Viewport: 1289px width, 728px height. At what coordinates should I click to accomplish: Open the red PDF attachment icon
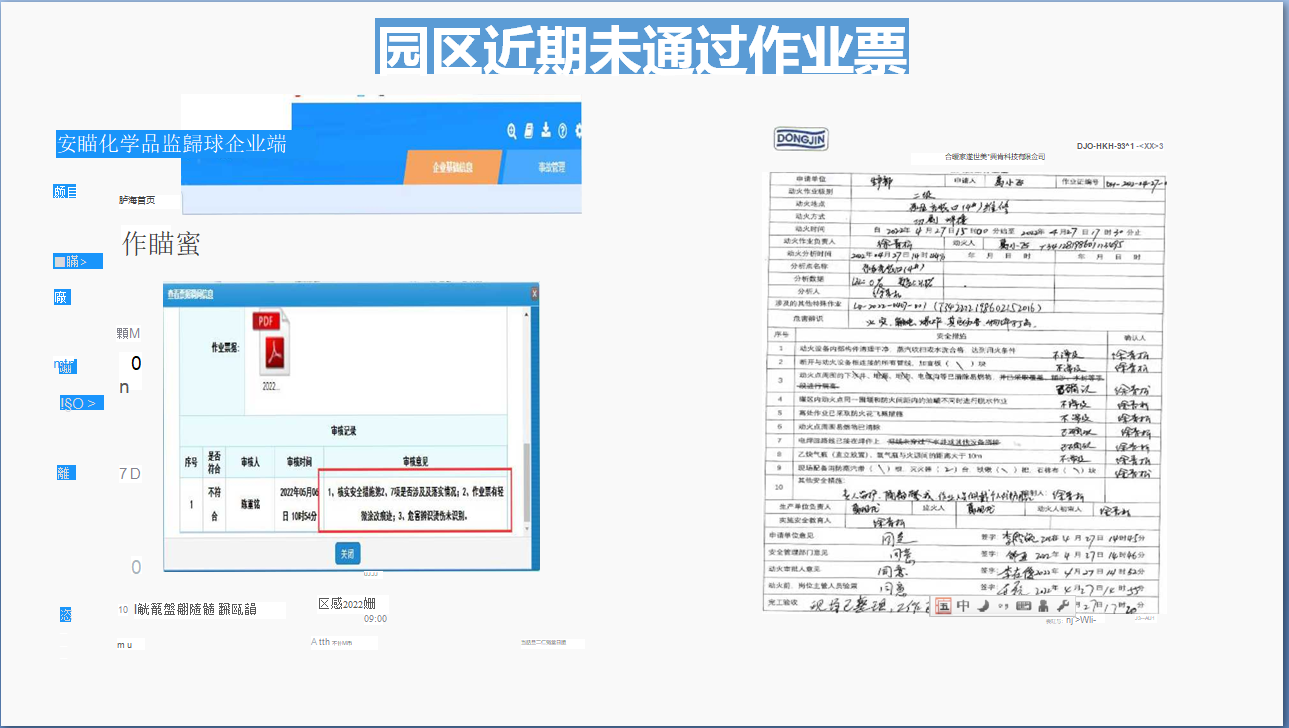pyautogui.click(x=271, y=343)
